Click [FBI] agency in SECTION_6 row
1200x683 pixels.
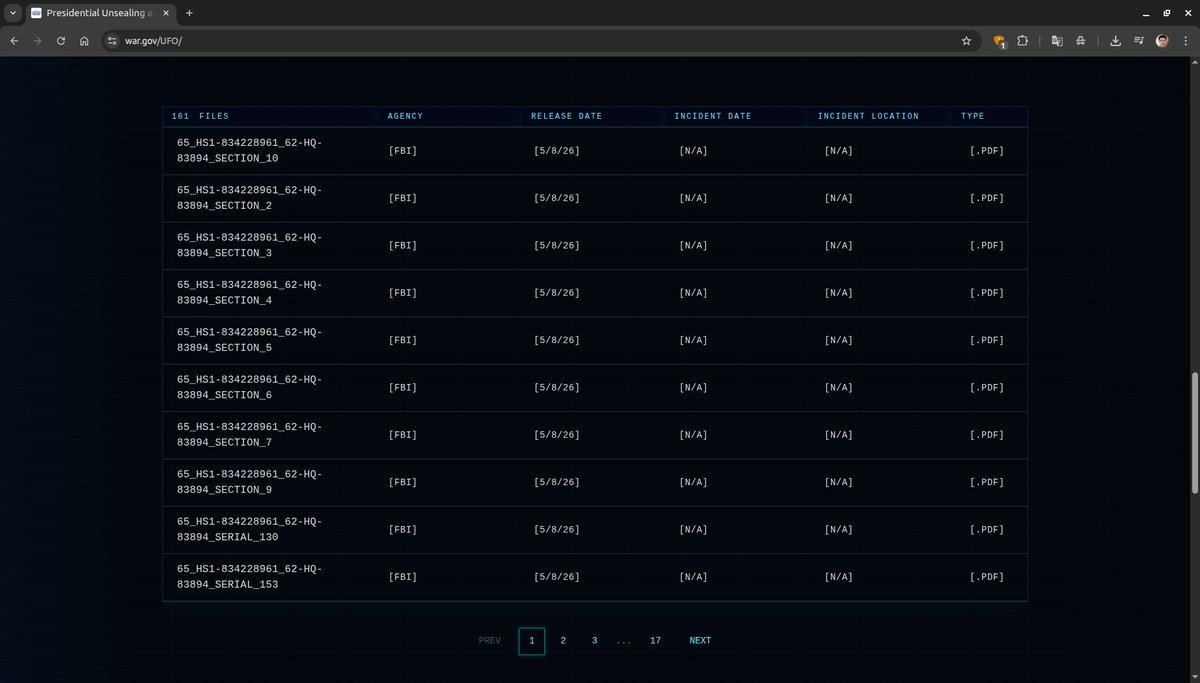pyautogui.click(x=403, y=388)
